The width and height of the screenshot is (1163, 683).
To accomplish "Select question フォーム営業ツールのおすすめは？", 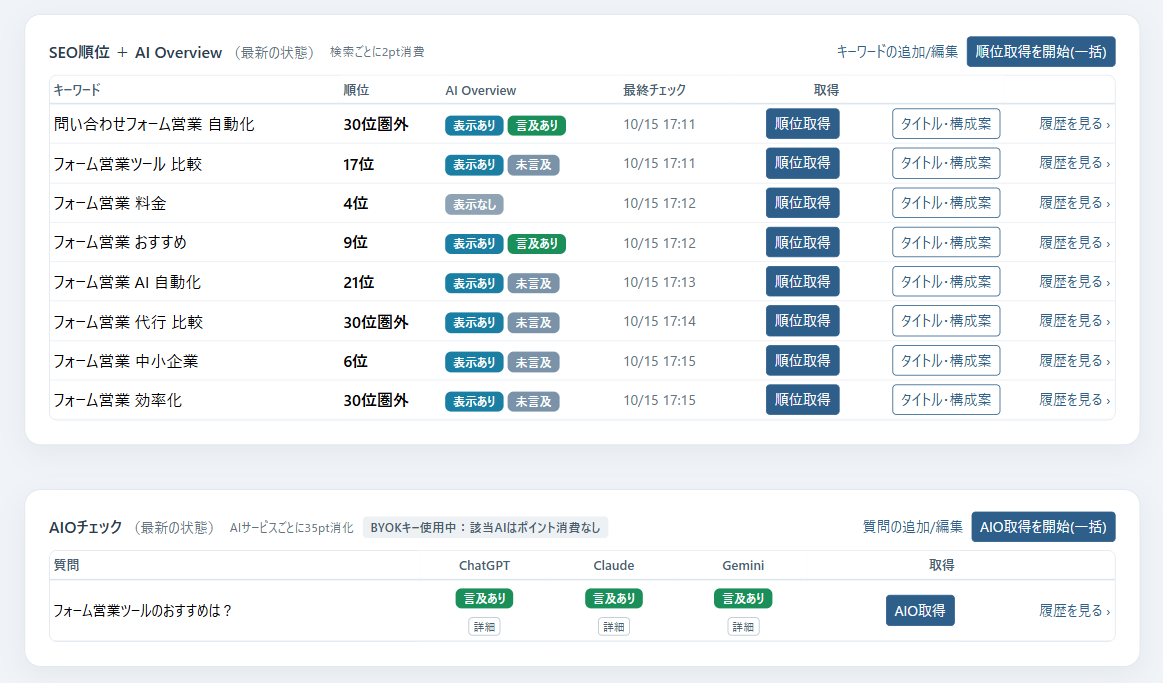I will click(143, 611).
